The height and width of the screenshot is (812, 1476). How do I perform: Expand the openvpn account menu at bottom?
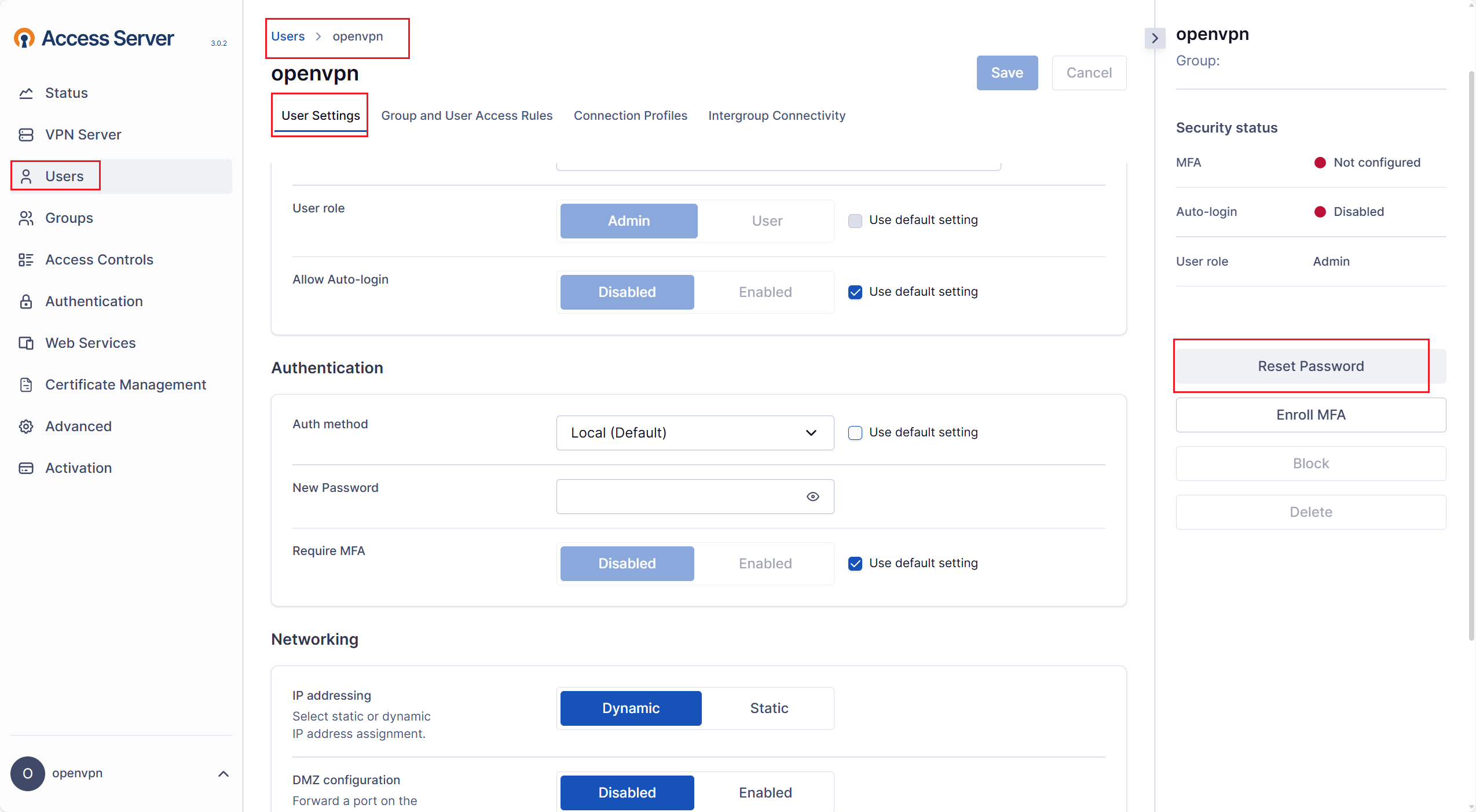[224, 774]
